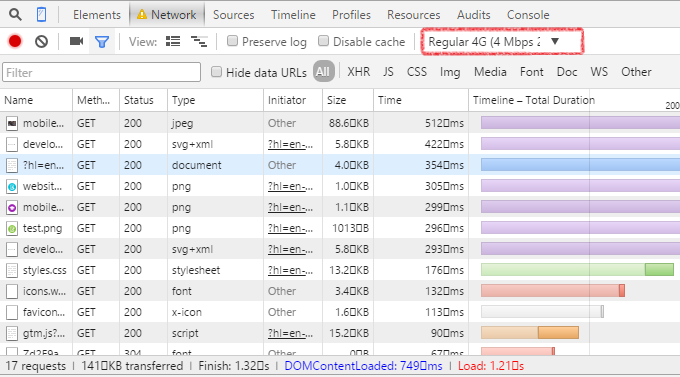This screenshot has height=377, width=680.
Task: Select the favicon... request row name
Action: coord(44,312)
